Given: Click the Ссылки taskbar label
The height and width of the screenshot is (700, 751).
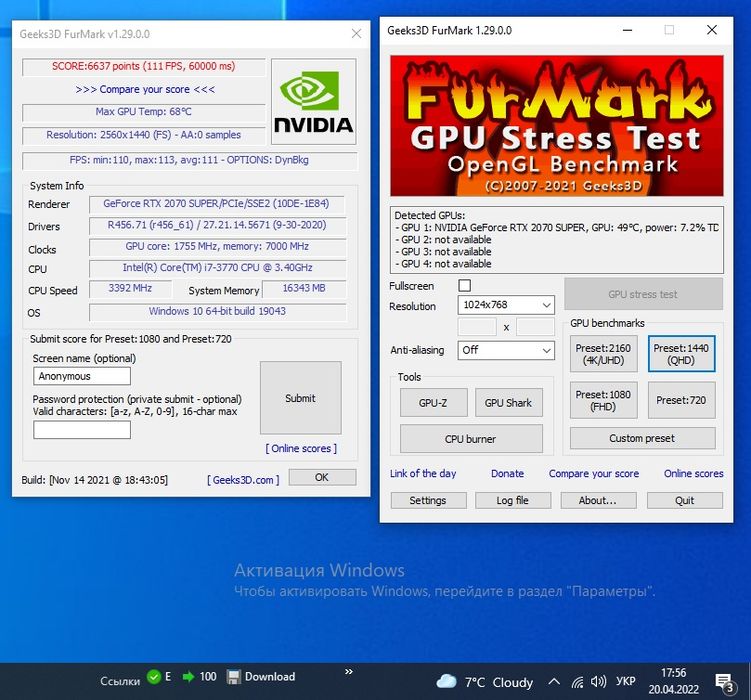Looking at the screenshot, I should coord(120,681).
